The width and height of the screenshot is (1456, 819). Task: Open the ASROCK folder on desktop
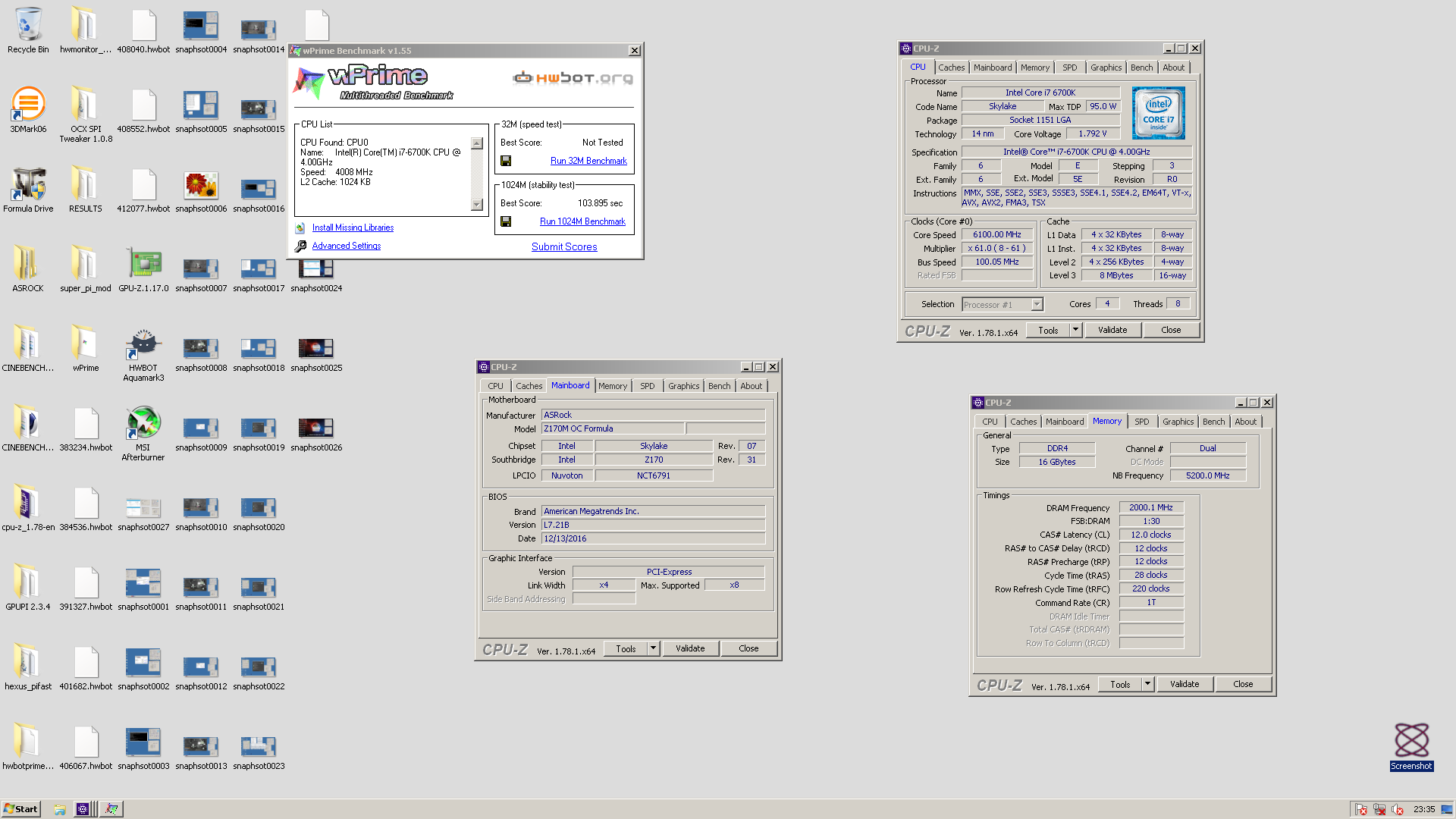(28, 269)
